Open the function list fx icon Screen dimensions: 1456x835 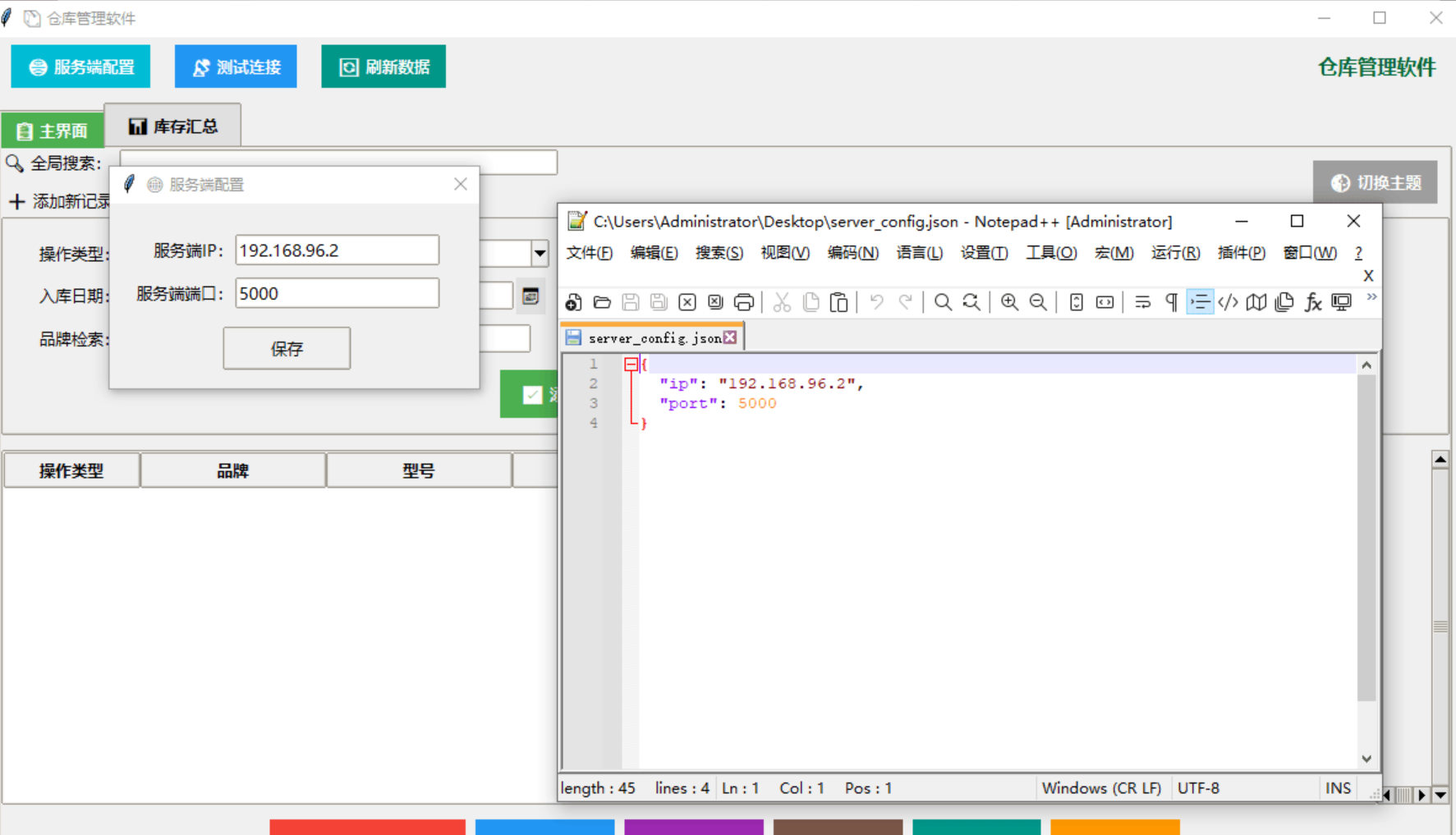pyautogui.click(x=1313, y=302)
